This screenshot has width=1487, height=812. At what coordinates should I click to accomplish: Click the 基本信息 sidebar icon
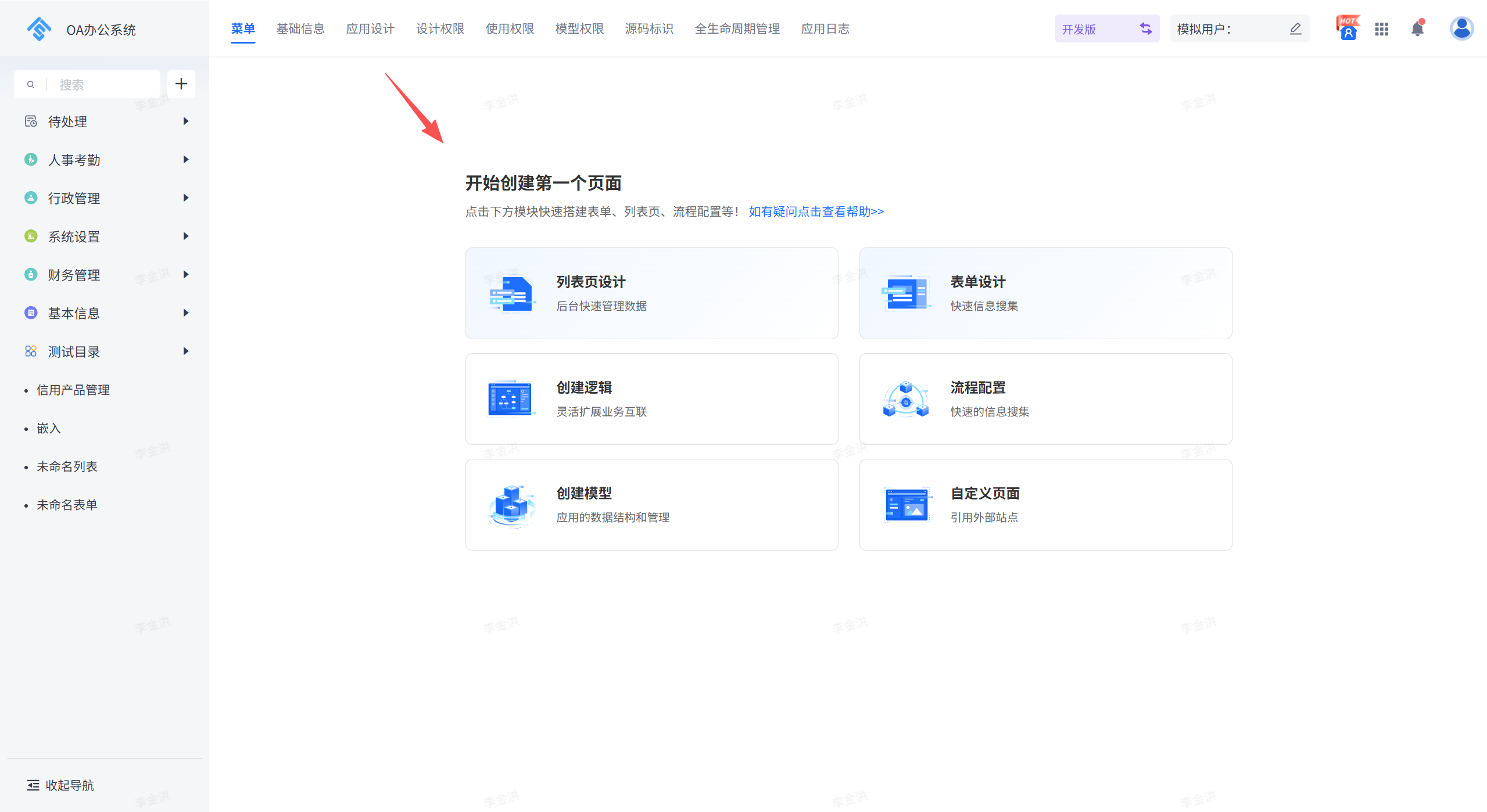tap(31, 312)
